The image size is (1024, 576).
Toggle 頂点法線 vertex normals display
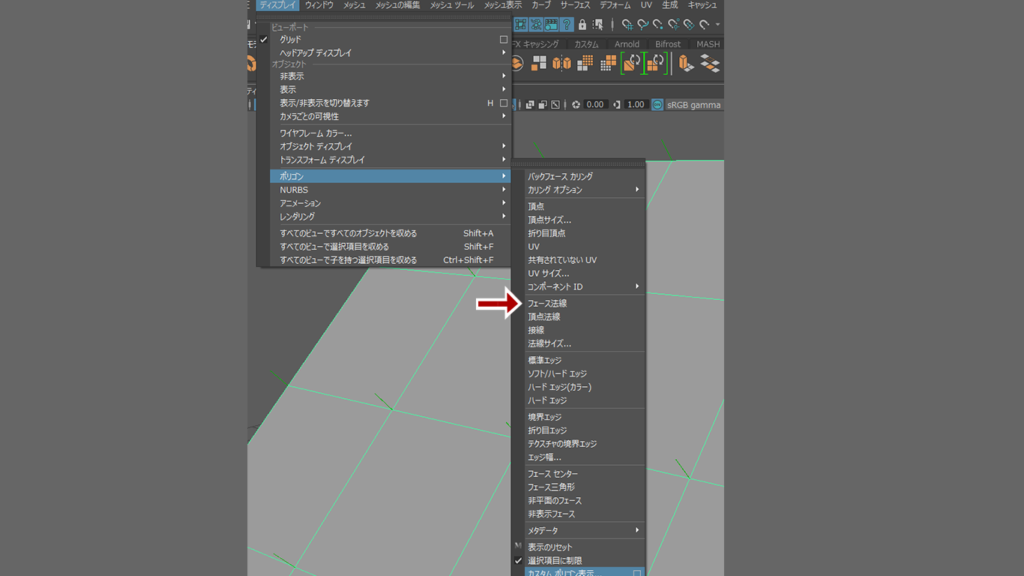coord(579,317)
